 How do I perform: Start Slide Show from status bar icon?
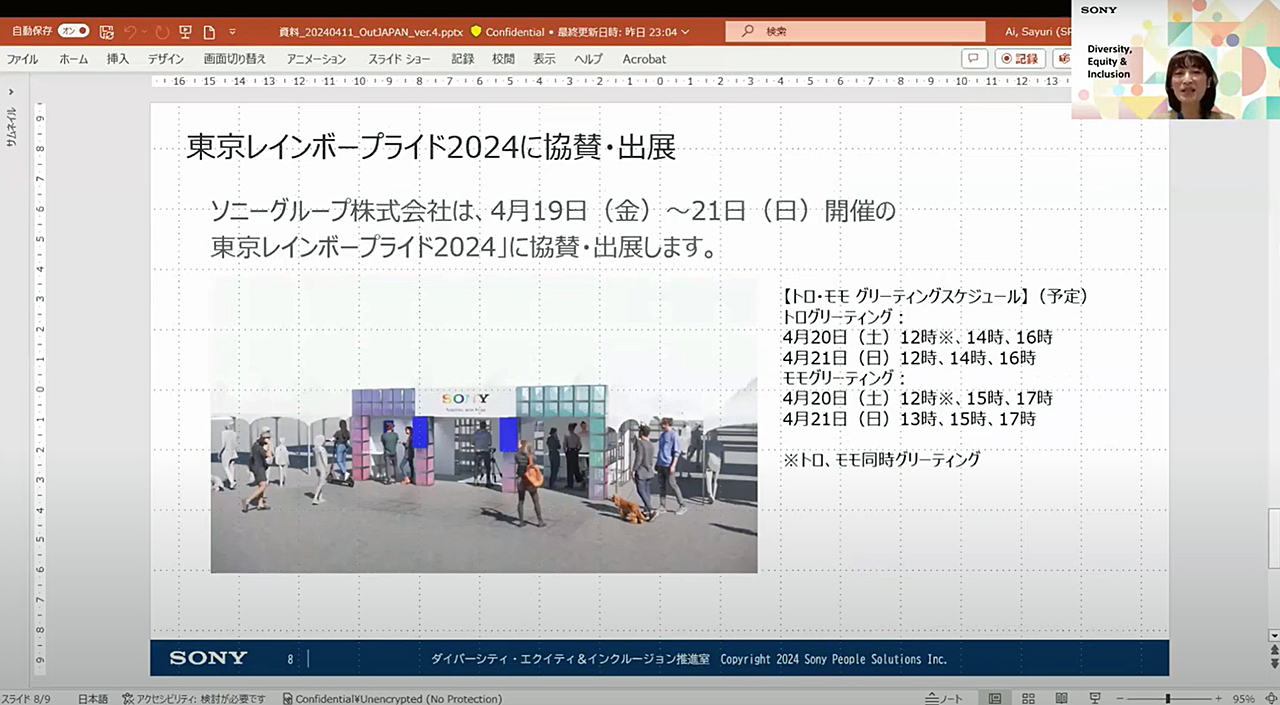(x=1095, y=698)
